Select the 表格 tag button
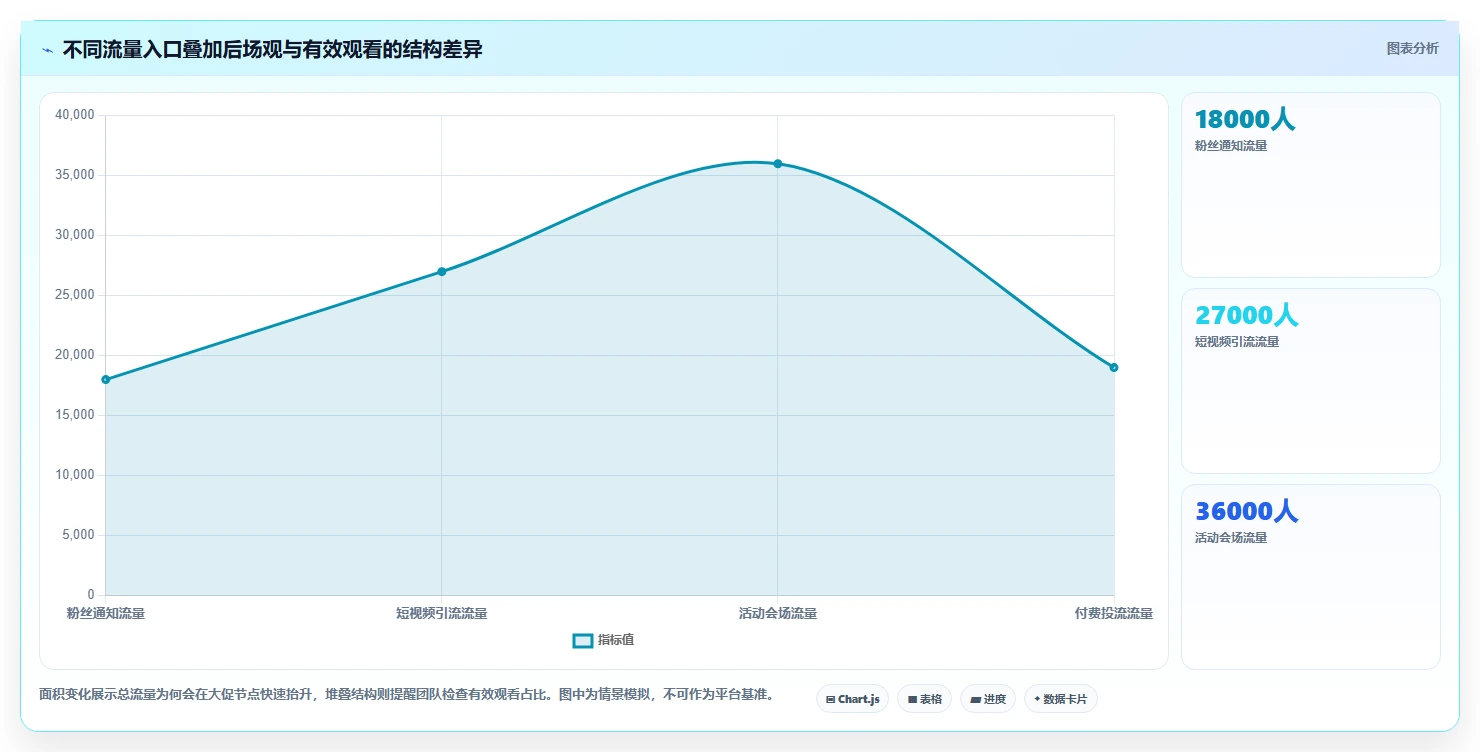Screen dimensions: 1480x752 pos(924,699)
